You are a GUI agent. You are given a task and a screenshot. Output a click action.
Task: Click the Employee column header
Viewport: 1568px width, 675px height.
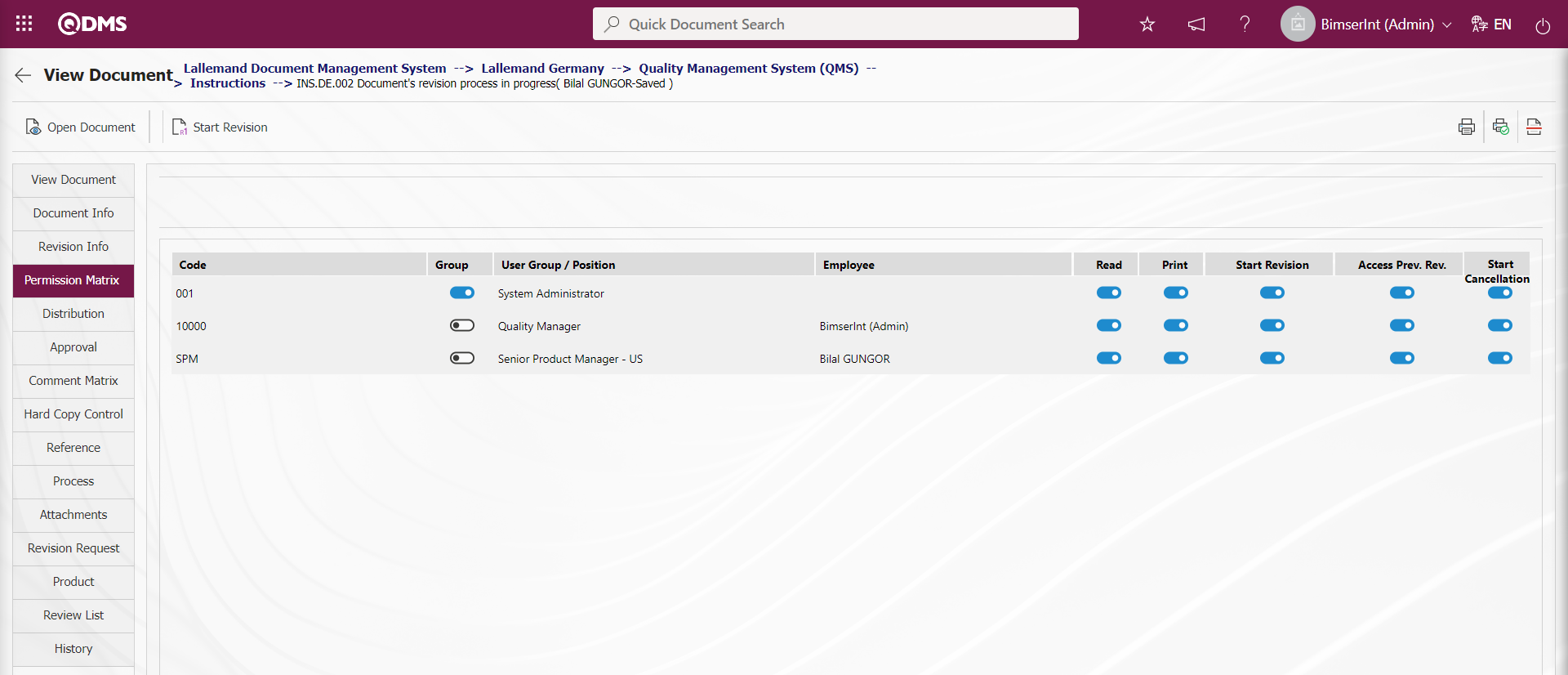coord(943,265)
